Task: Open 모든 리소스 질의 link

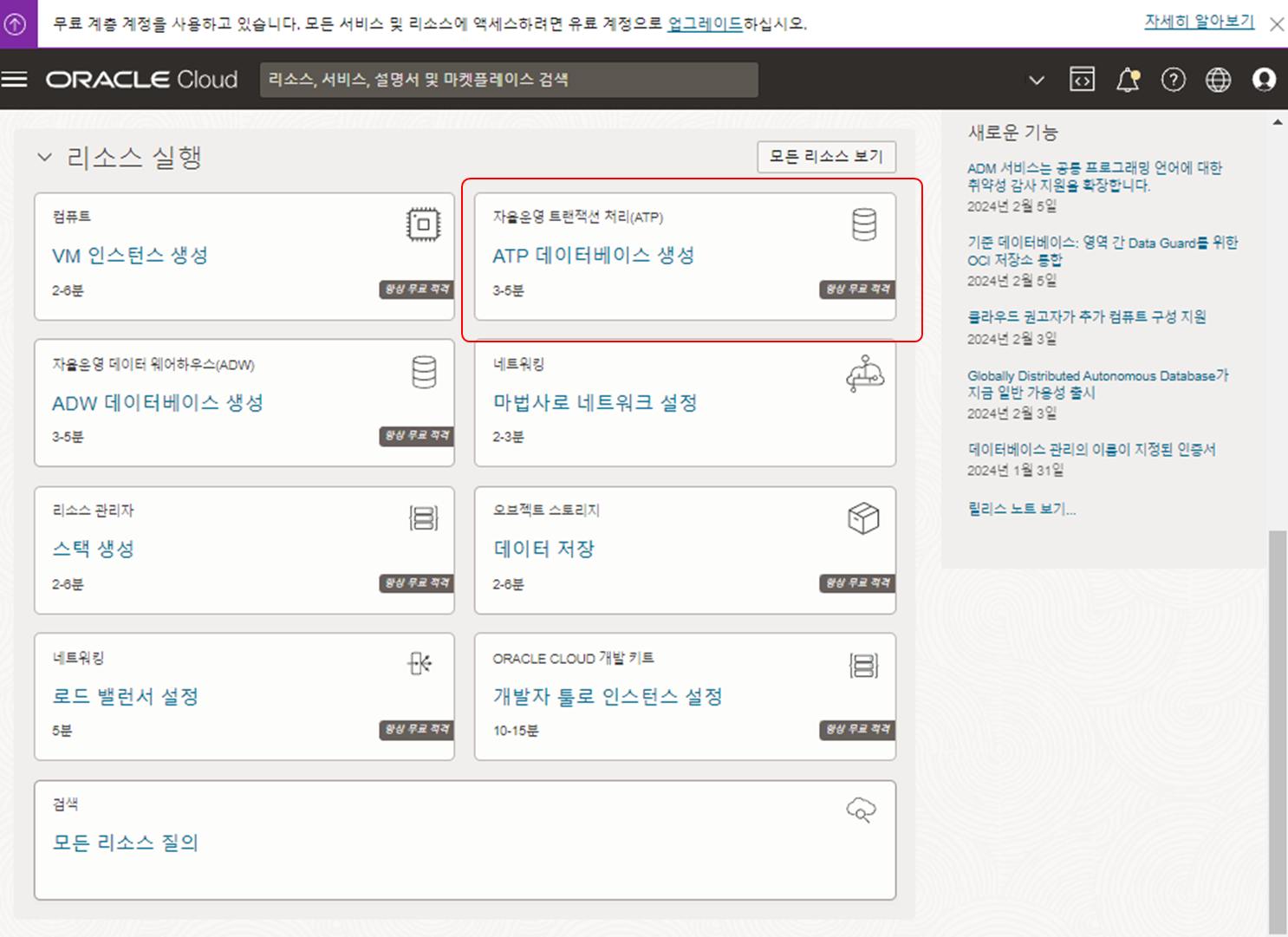Action: point(126,843)
